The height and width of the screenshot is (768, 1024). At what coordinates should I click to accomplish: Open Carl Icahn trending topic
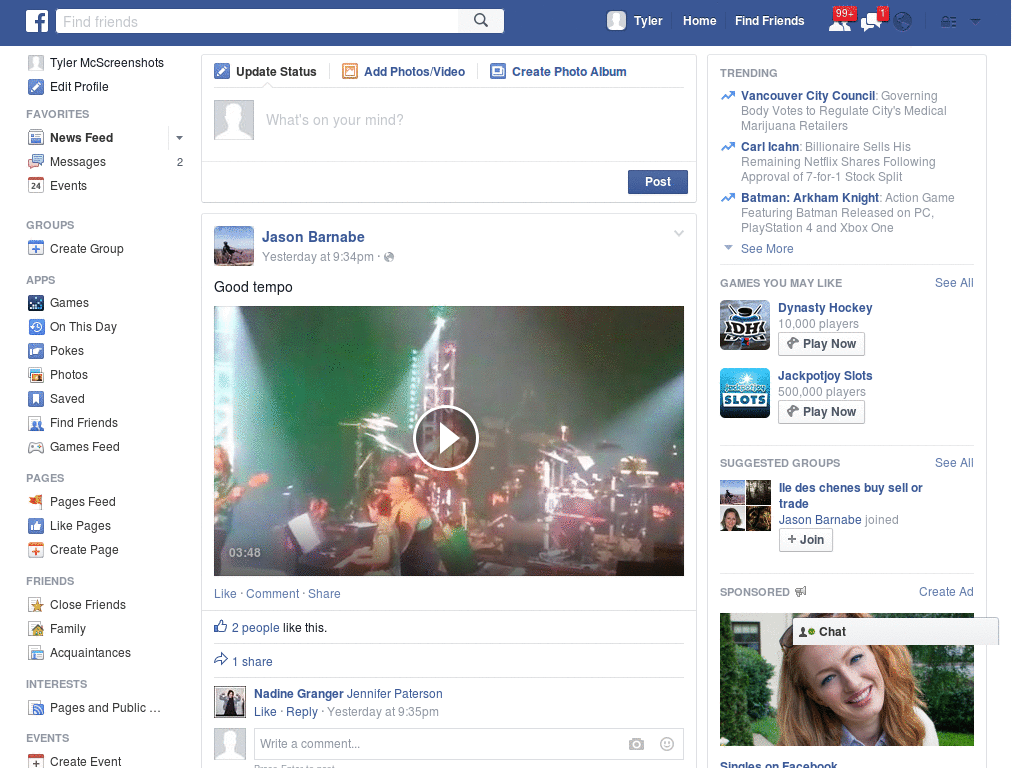click(770, 147)
